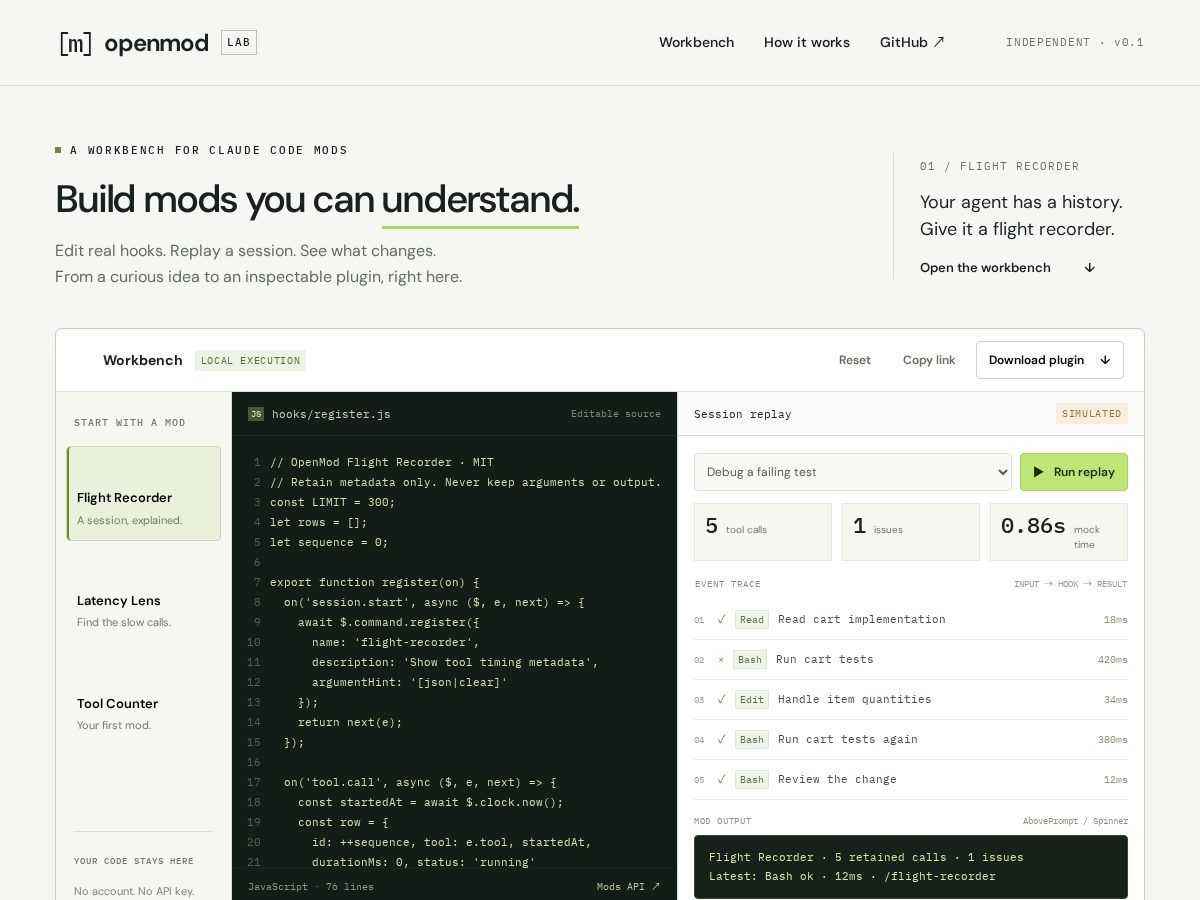This screenshot has height=900, width=1200.
Task: Click the [m] openmod logo mark
Action: click(75, 43)
